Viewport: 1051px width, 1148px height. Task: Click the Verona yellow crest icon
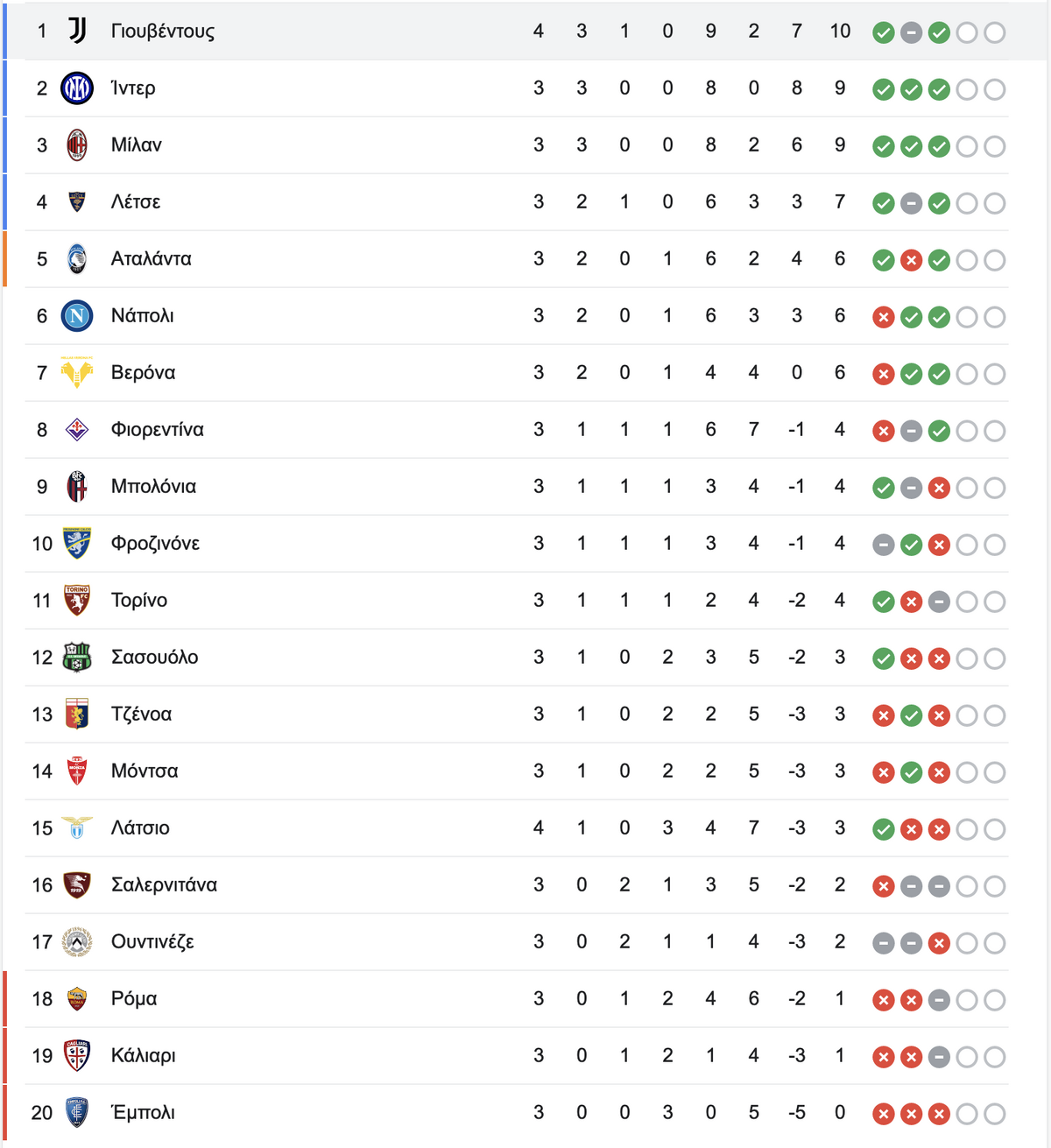[x=77, y=373]
